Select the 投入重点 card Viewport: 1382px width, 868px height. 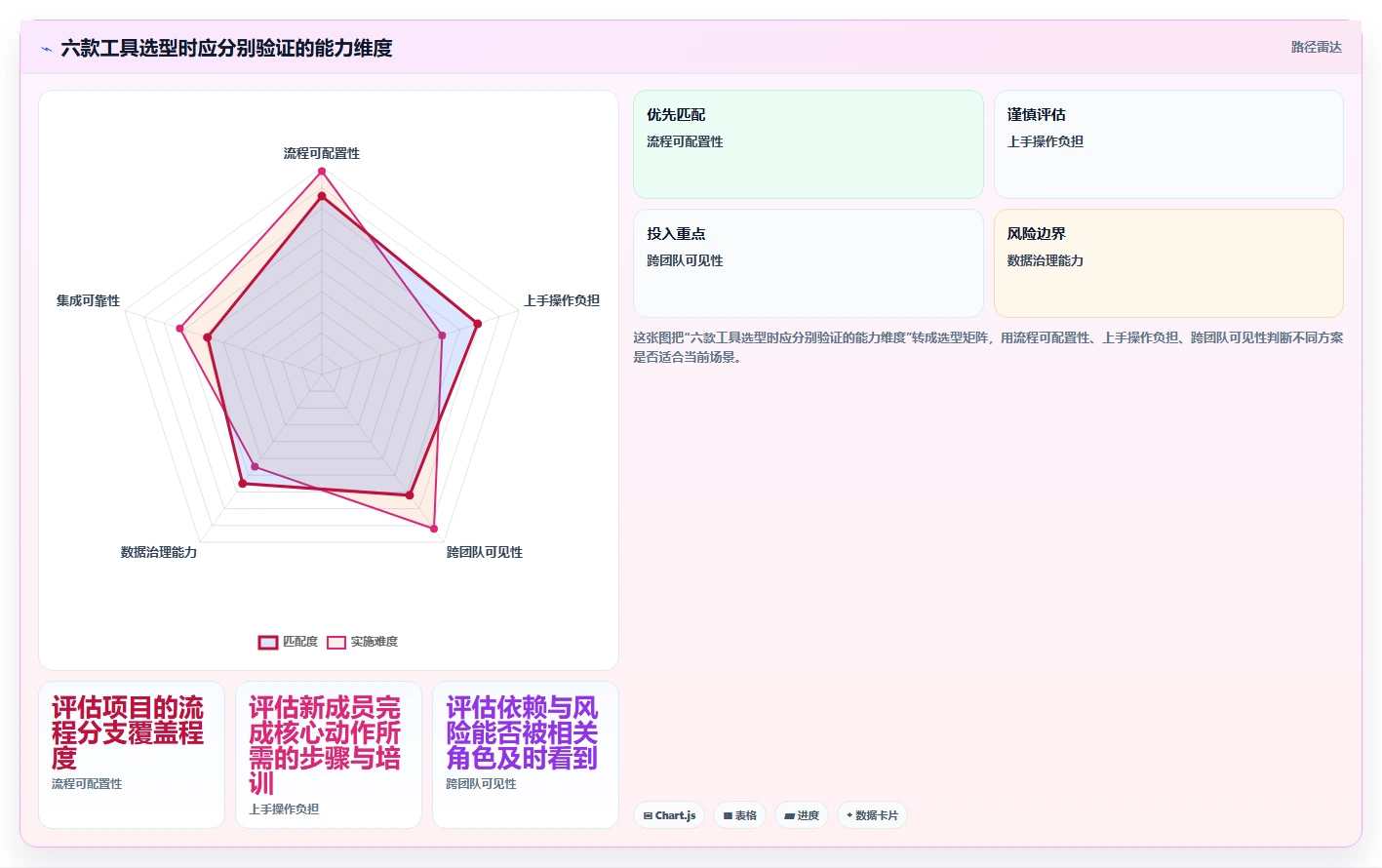(809, 263)
